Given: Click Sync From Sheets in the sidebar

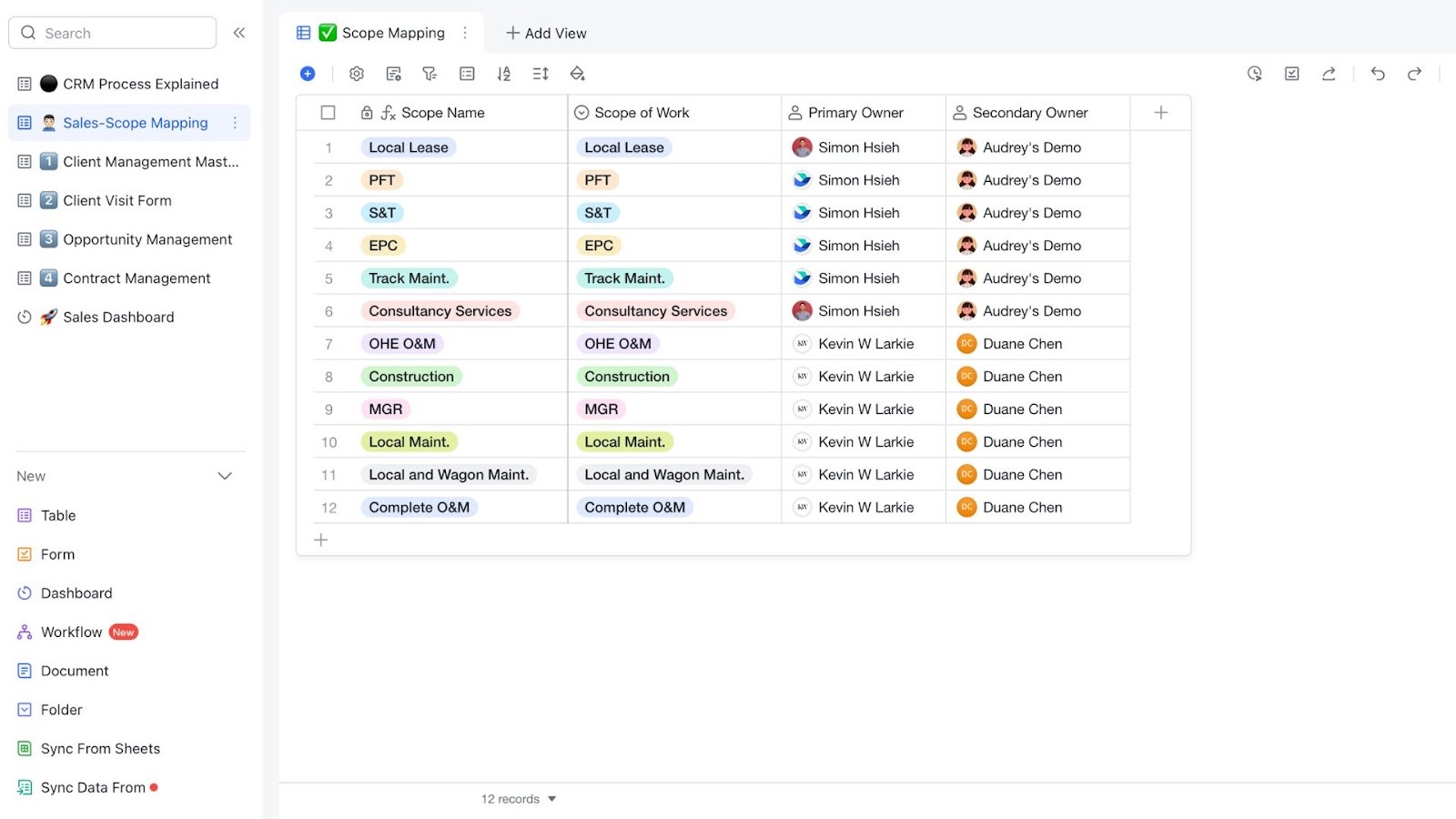Looking at the screenshot, I should 100,748.
